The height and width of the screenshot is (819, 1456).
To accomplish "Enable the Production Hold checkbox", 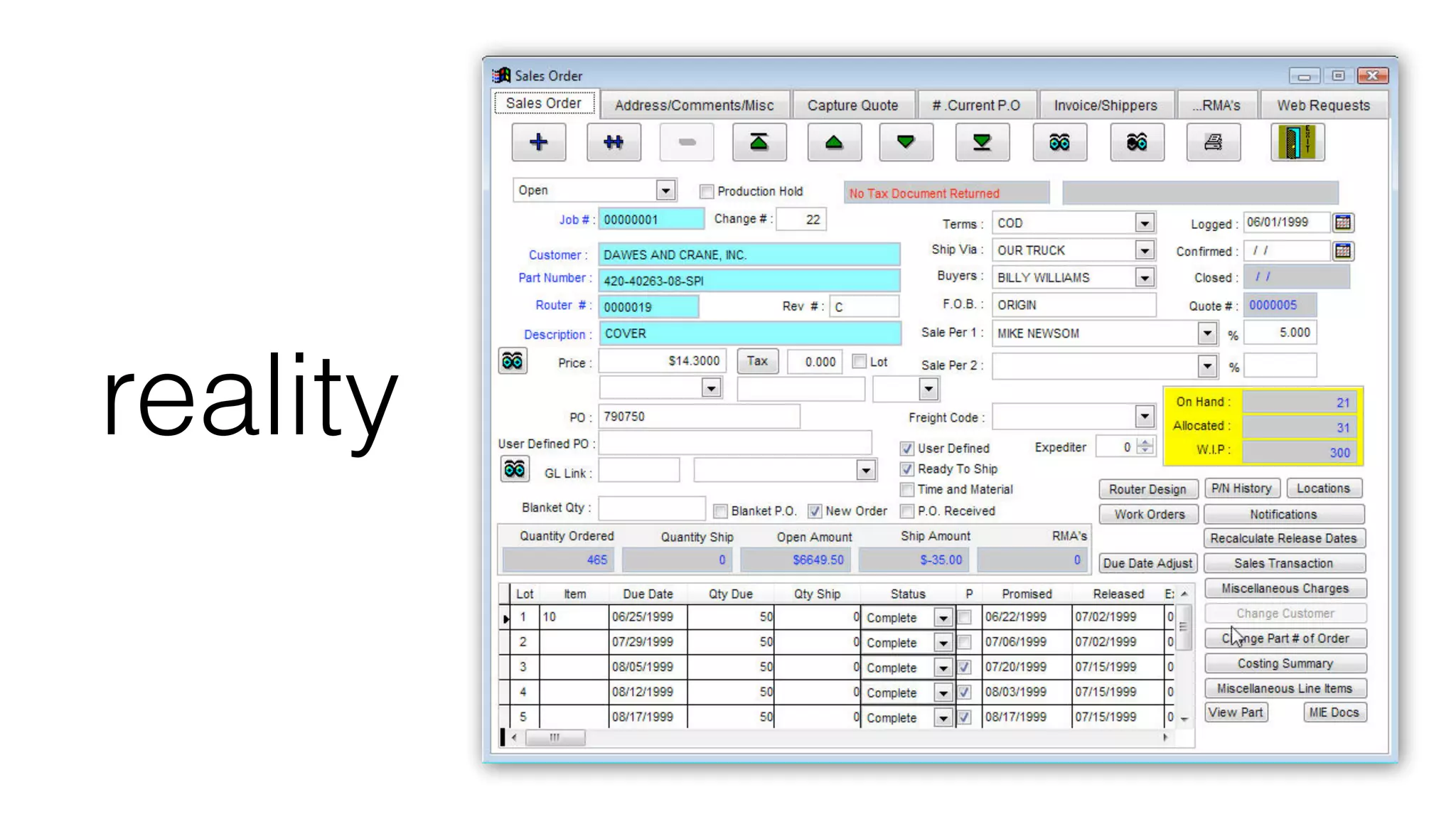I will tap(706, 191).
